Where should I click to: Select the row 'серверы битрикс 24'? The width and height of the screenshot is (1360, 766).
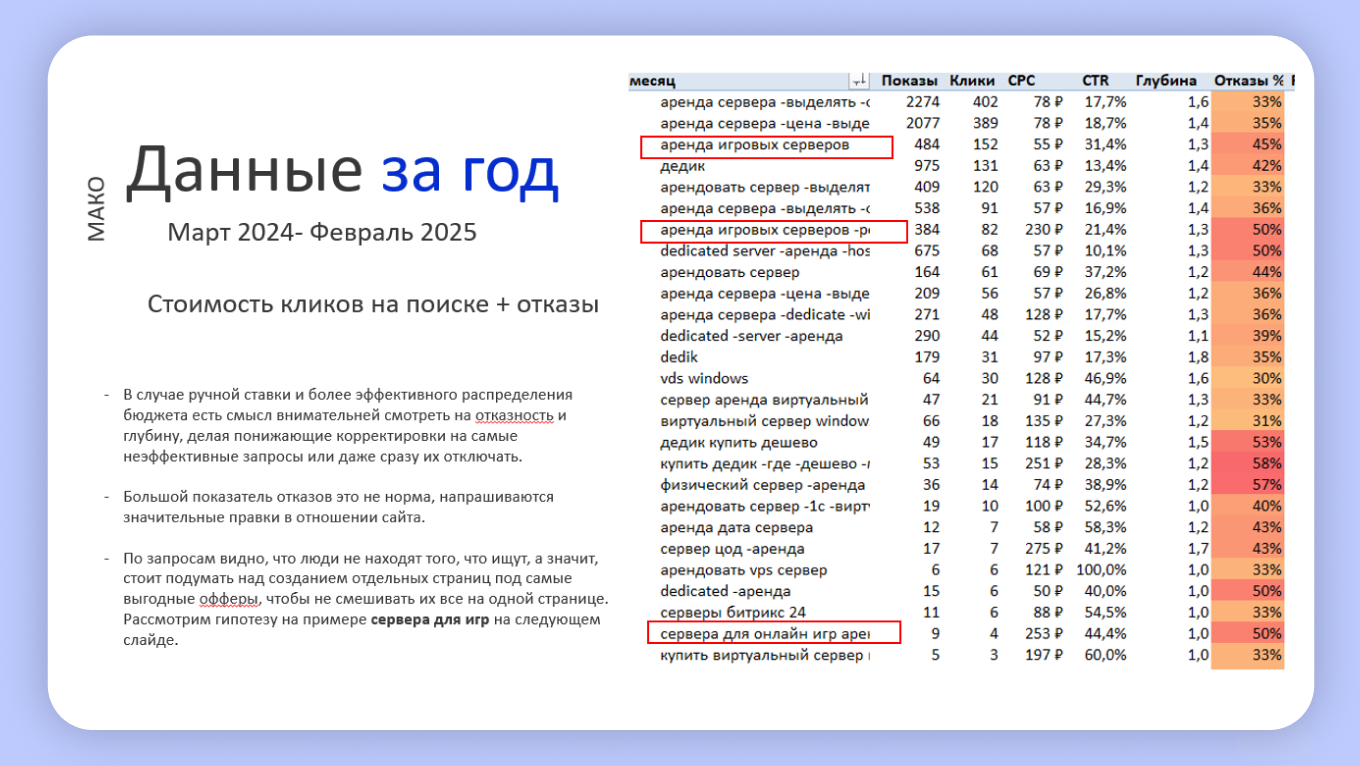[958, 612]
